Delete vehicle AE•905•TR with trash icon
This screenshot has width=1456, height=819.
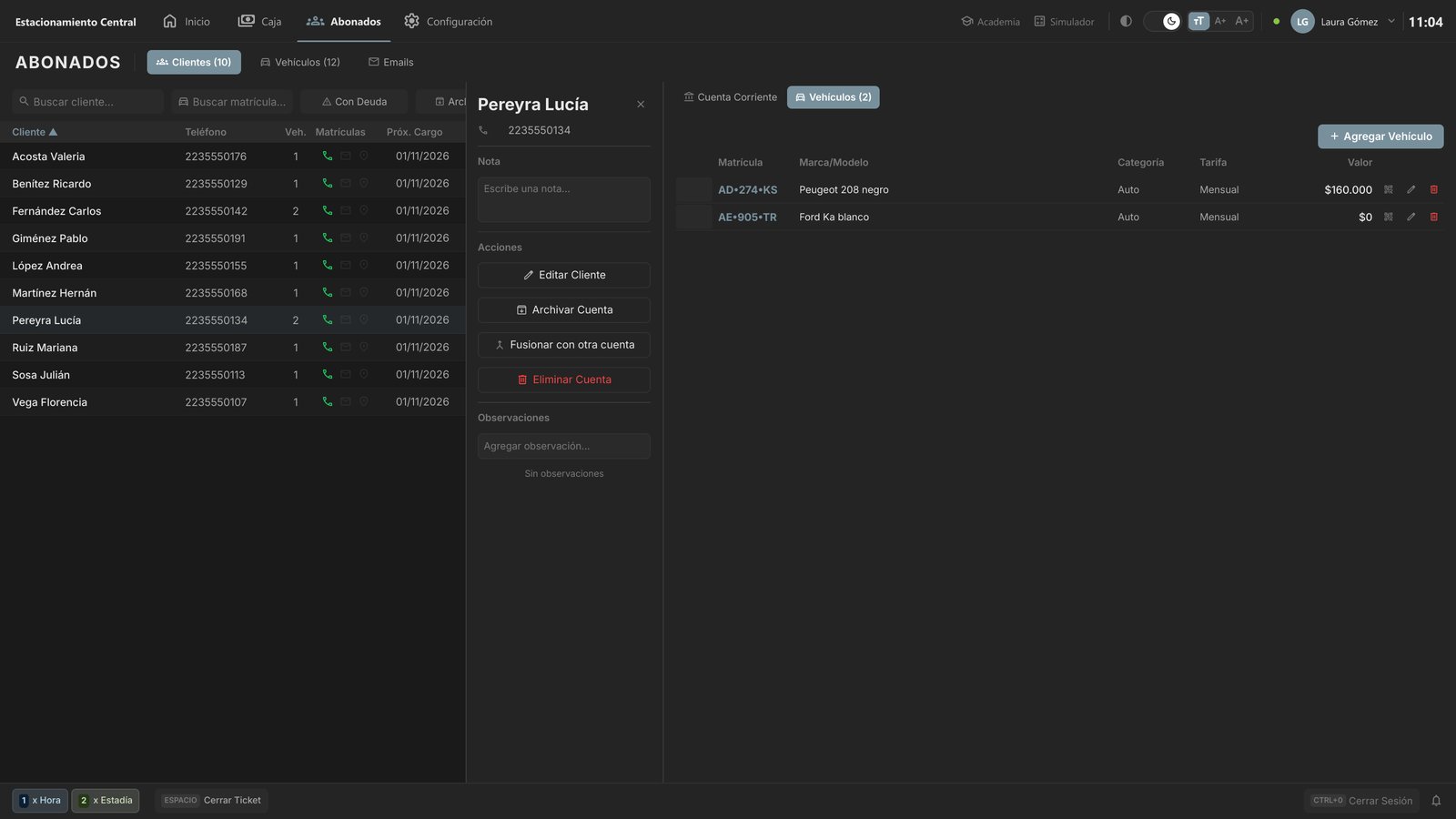tap(1434, 217)
